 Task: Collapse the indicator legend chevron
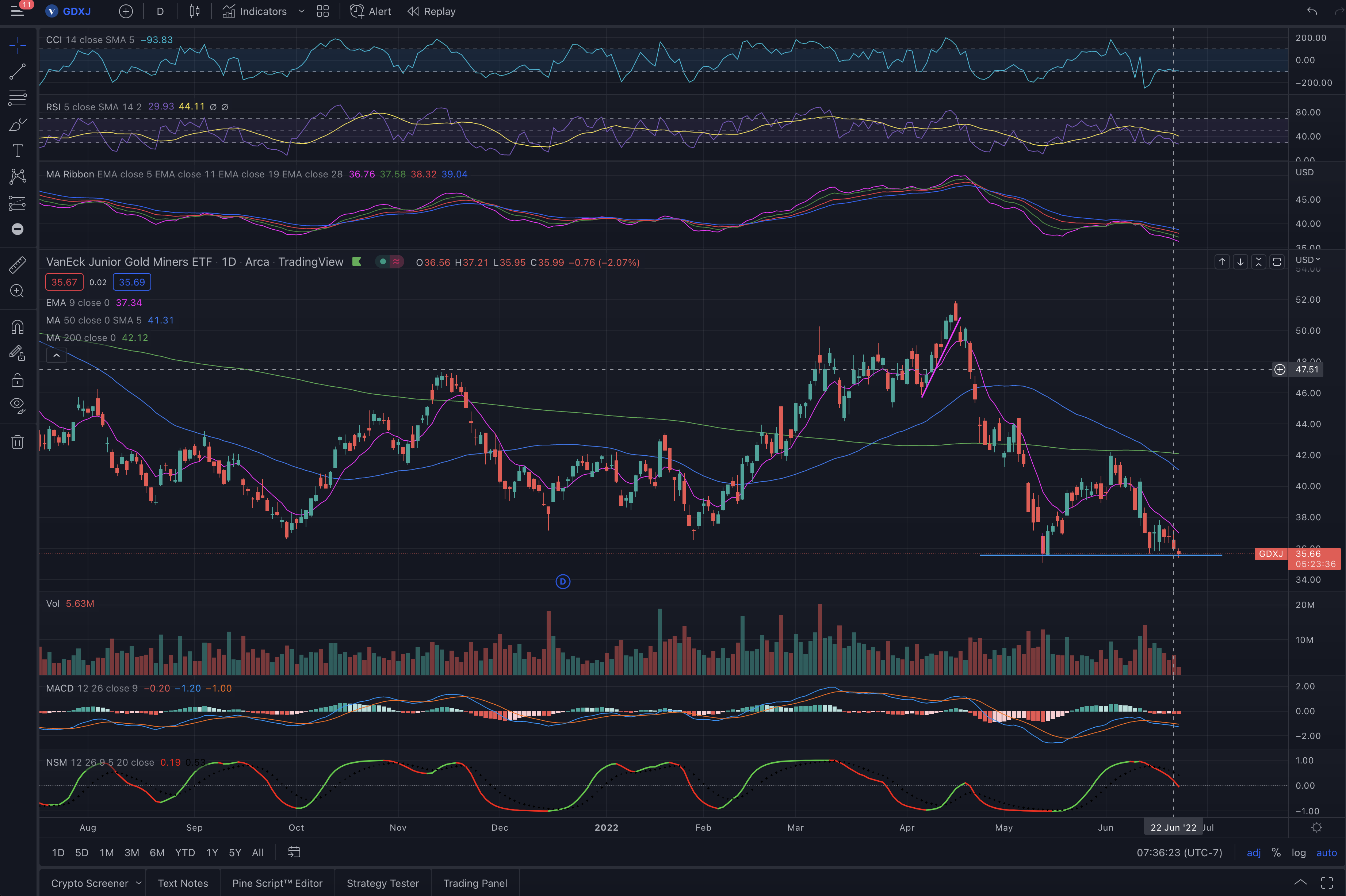tap(57, 355)
